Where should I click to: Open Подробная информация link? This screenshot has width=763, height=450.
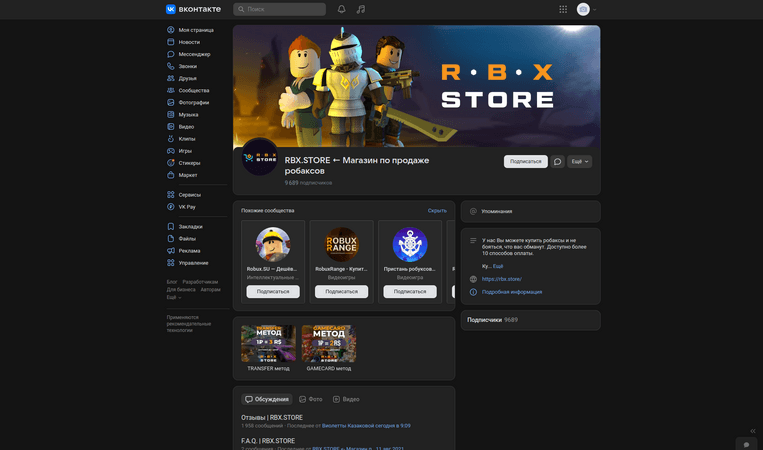click(512, 292)
